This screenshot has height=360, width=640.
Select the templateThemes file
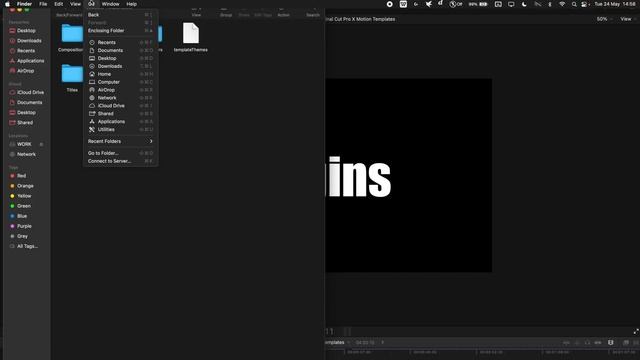click(x=191, y=38)
